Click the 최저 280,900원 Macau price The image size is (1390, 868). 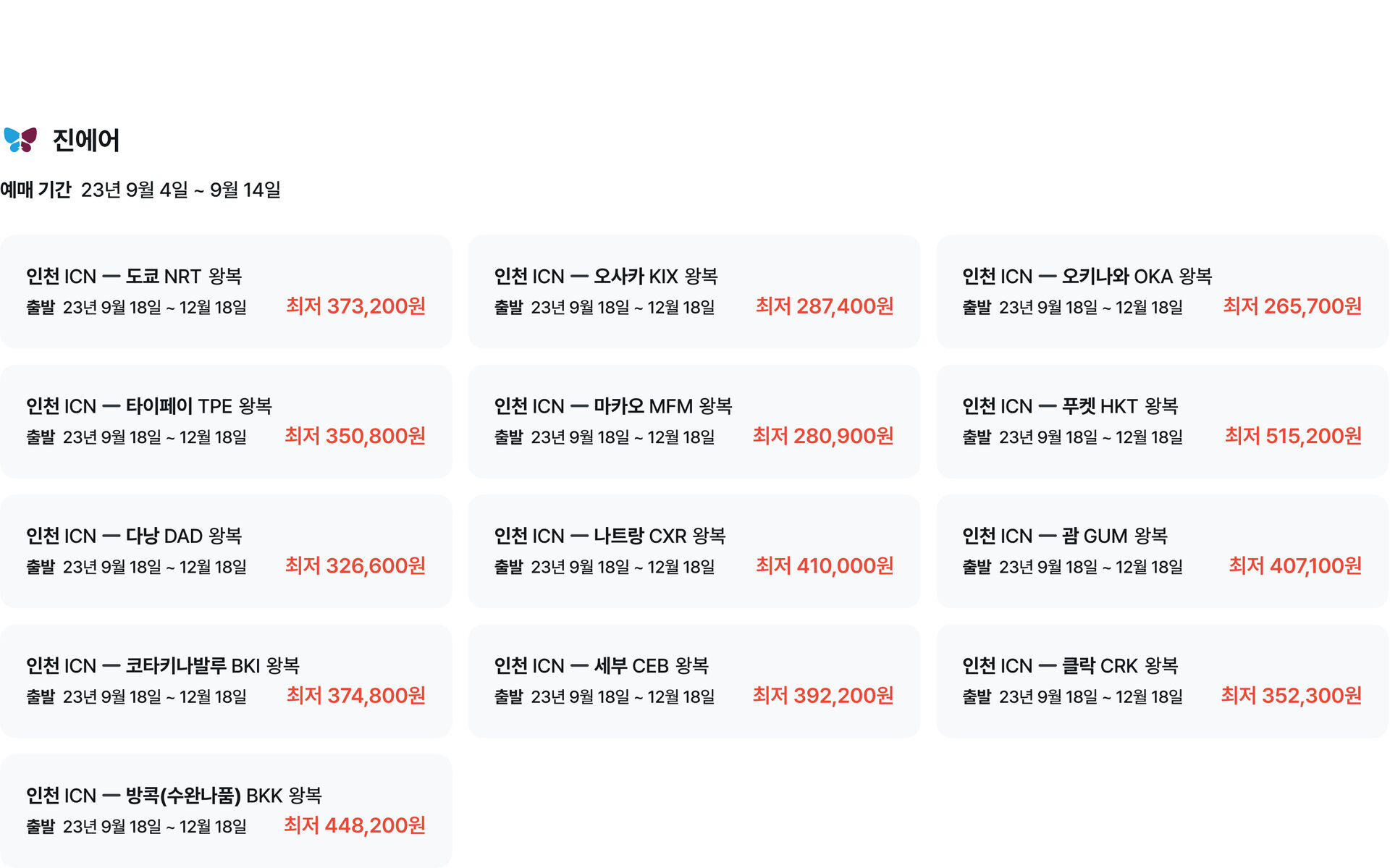point(823,436)
